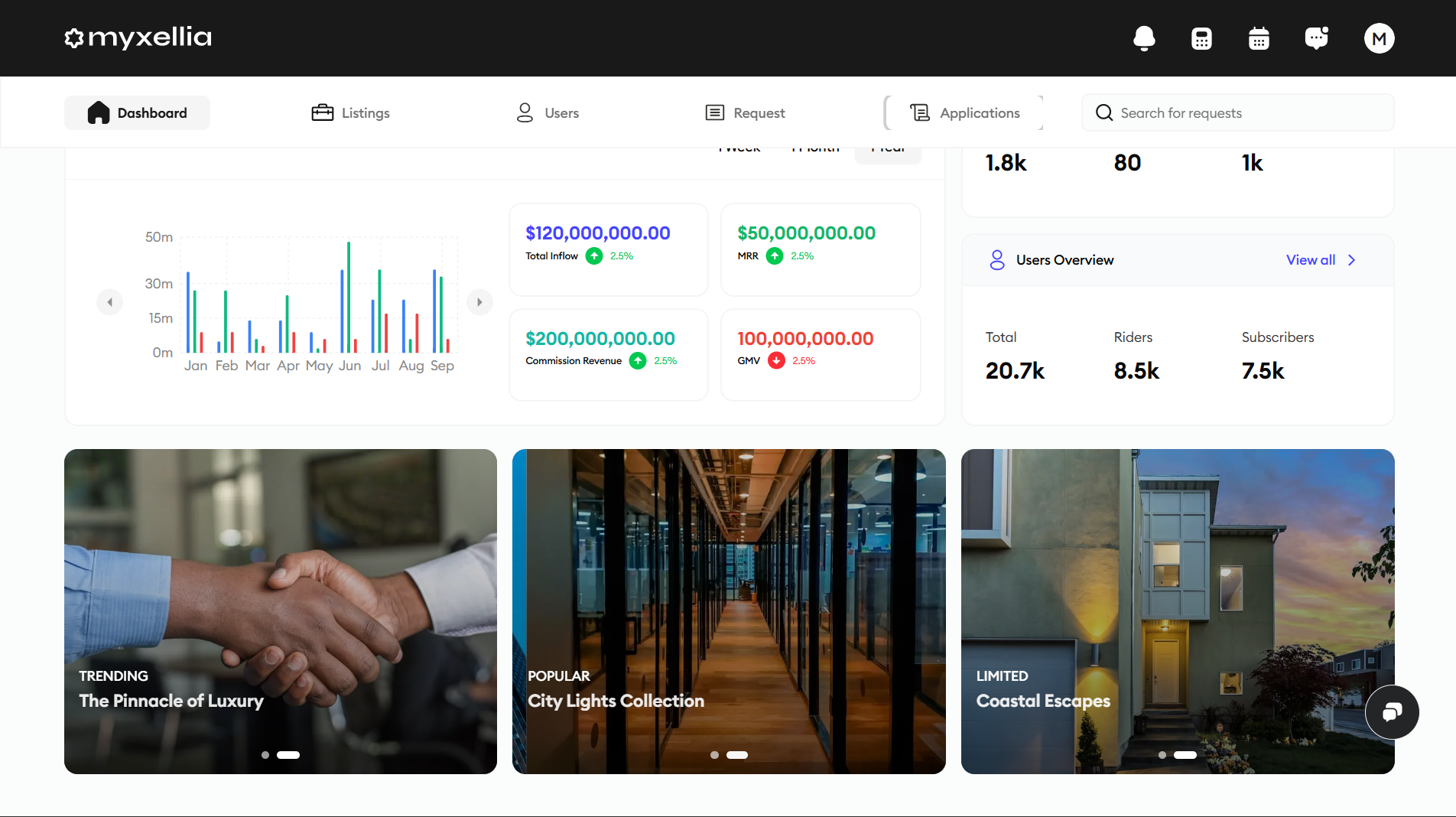Click the 80 statistic

[1127, 163]
